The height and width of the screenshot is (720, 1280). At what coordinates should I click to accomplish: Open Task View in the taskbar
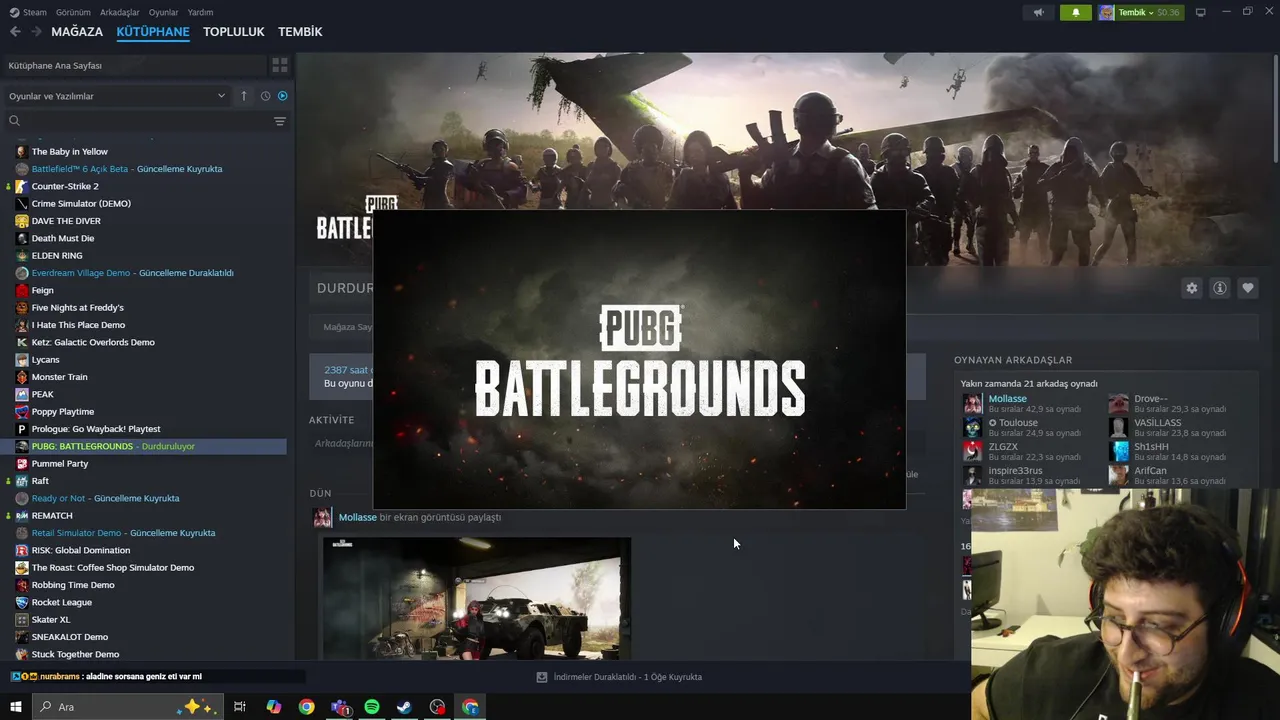pos(240,707)
